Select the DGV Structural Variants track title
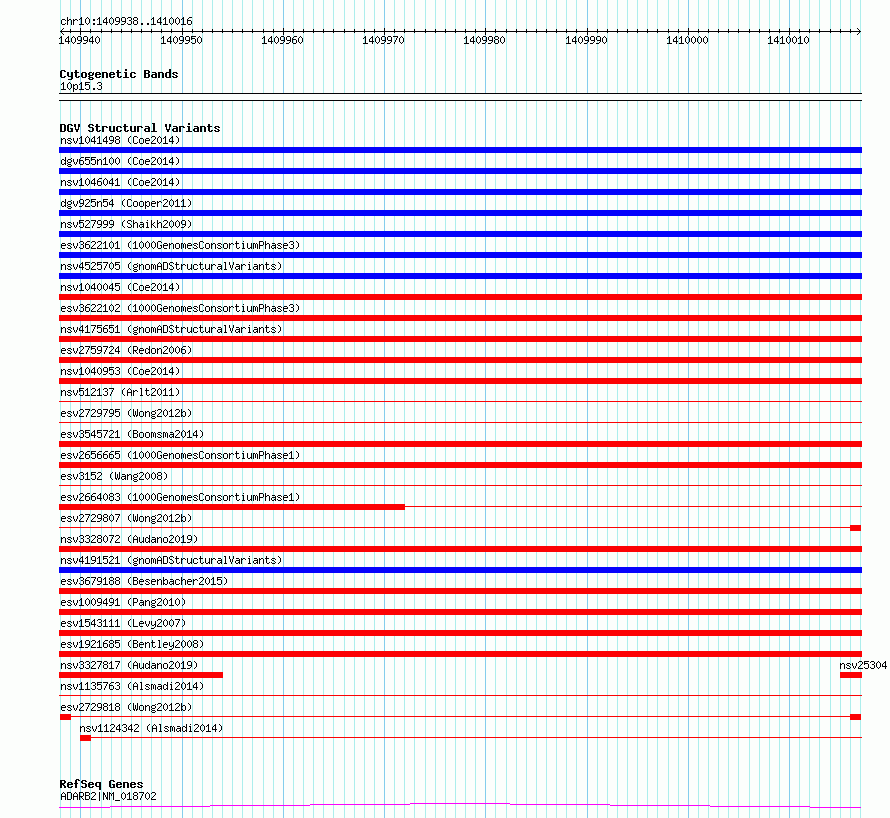890x818 pixels. (x=140, y=128)
